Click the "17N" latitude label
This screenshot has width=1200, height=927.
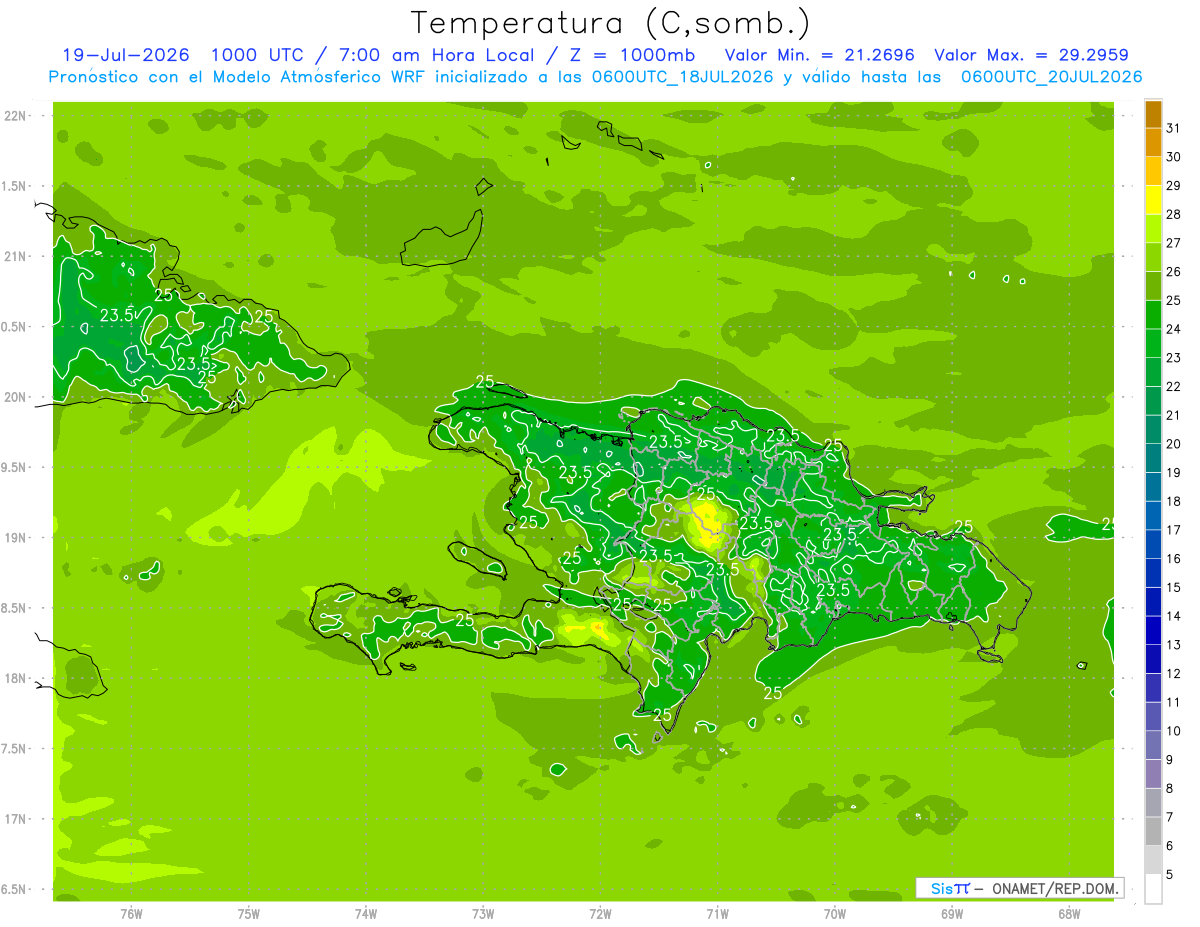pyautogui.click(x=17, y=819)
